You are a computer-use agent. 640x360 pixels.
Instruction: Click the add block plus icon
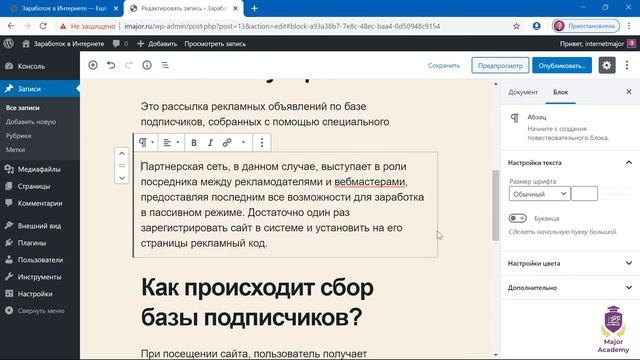pyautogui.click(x=93, y=65)
